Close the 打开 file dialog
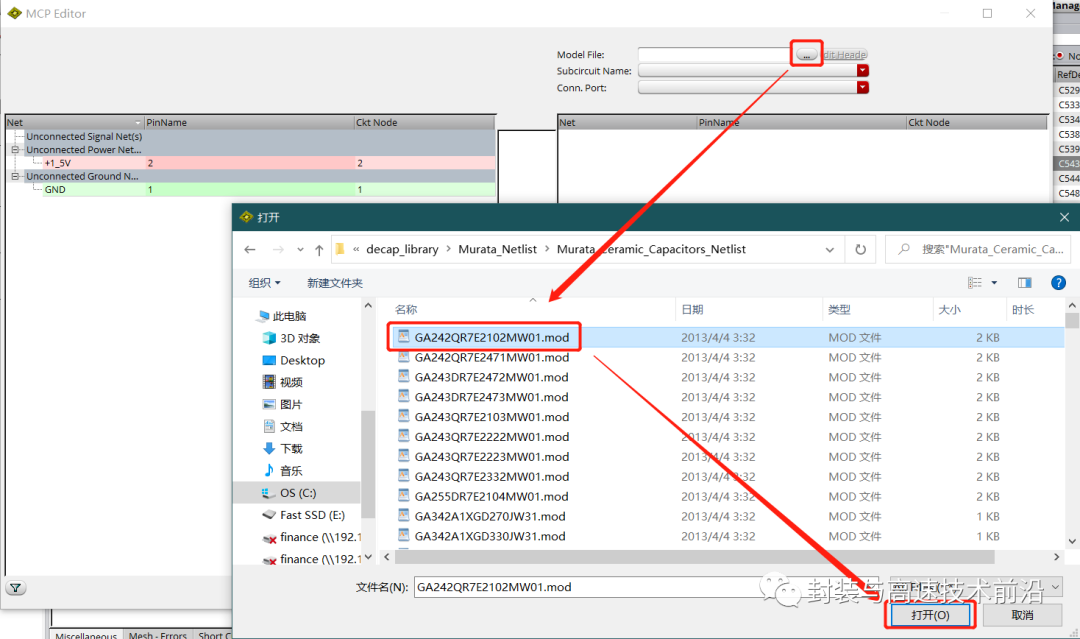The image size is (1080, 639). coord(1064,217)
